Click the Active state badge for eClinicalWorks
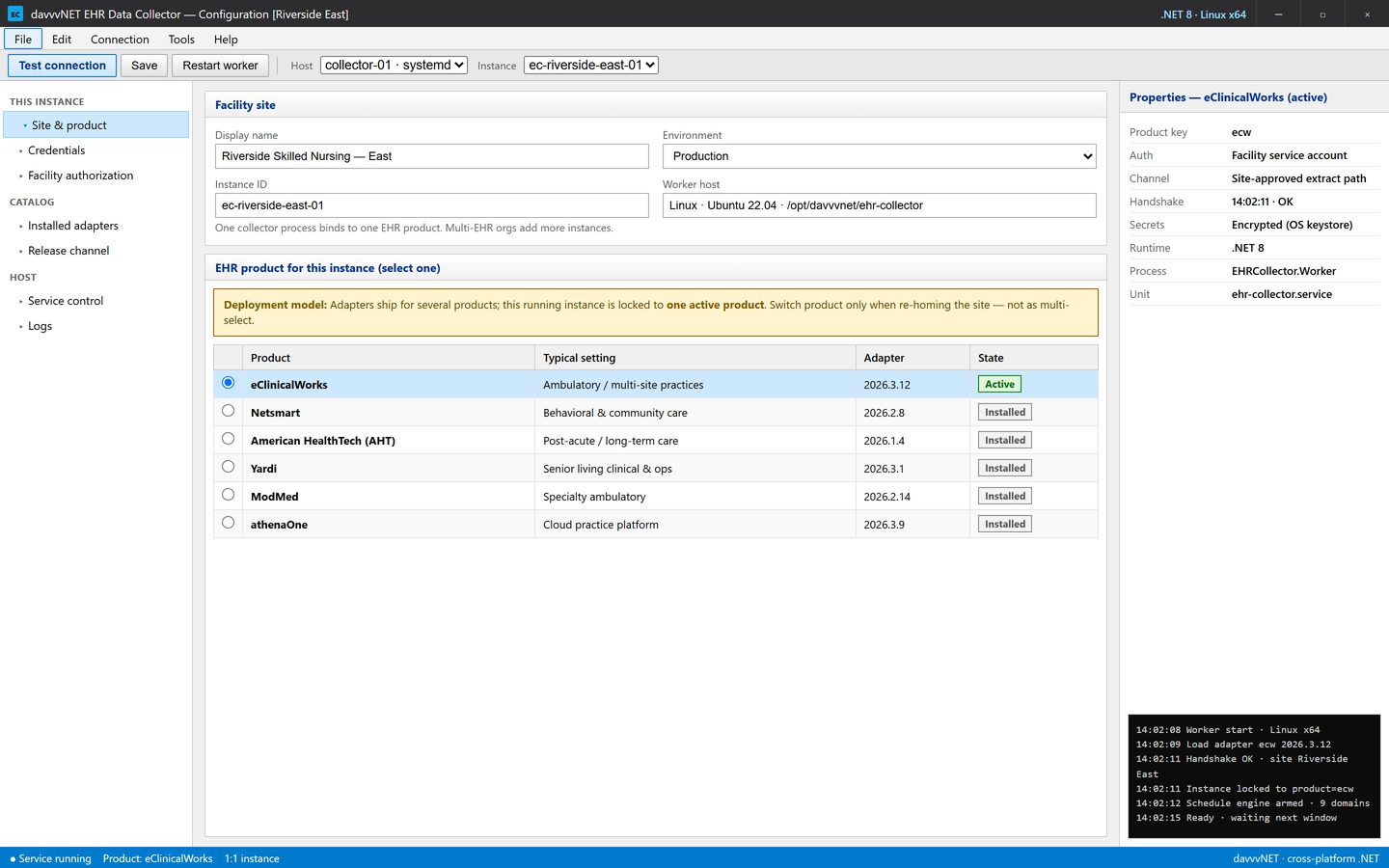 click(999, 384)
